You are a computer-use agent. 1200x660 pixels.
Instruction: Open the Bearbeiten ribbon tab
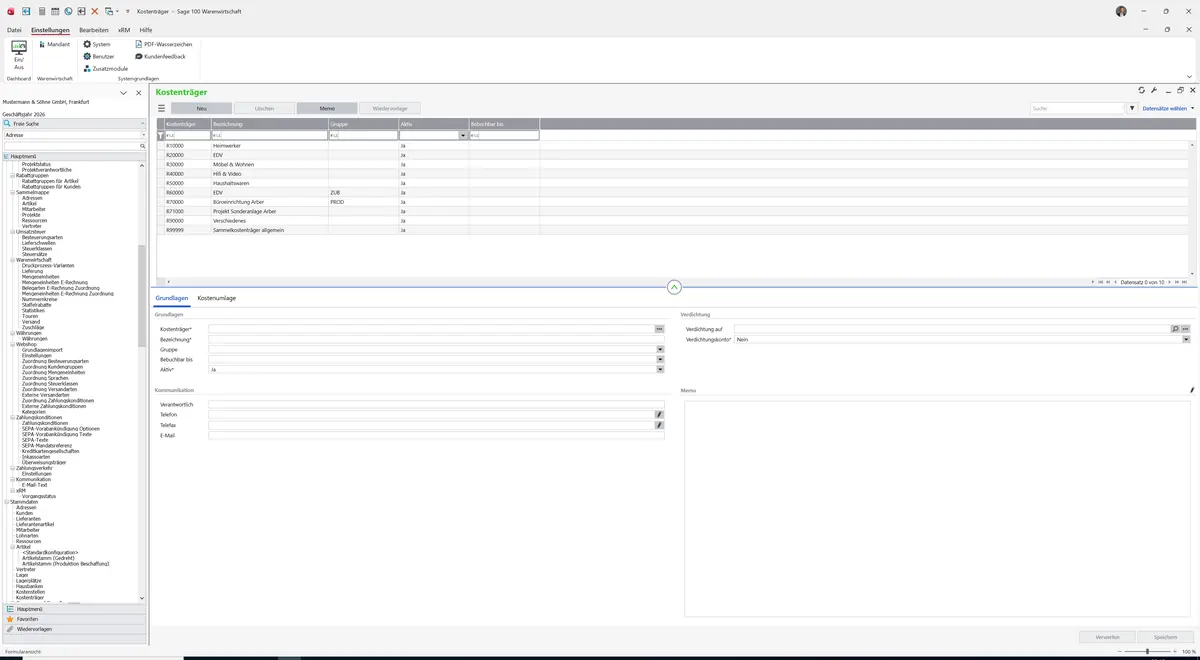click(94, 30)
